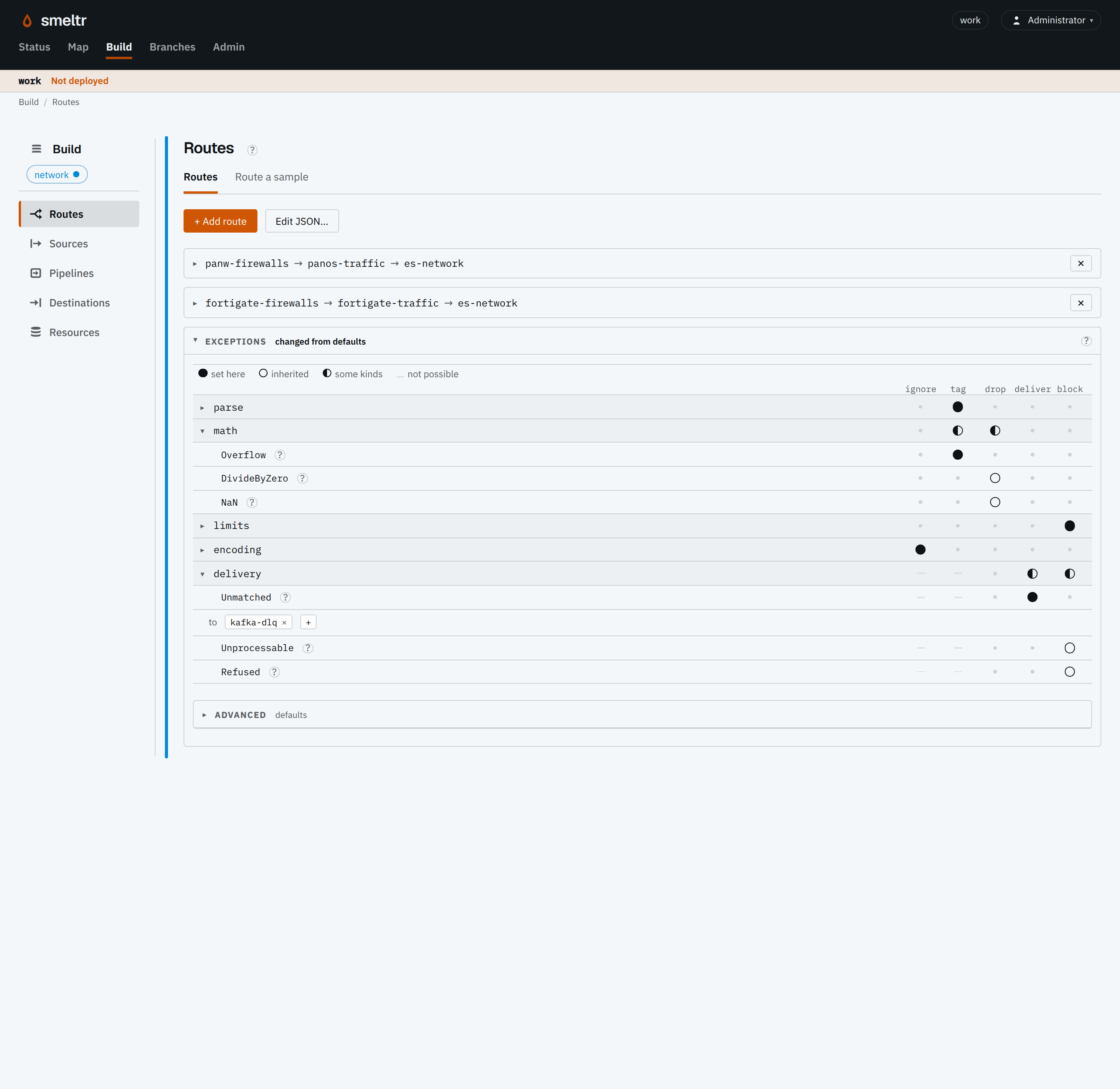Open help icon in the Exceptions header
This screenshot has width=1120, height=1089.
click(1086, 341)
